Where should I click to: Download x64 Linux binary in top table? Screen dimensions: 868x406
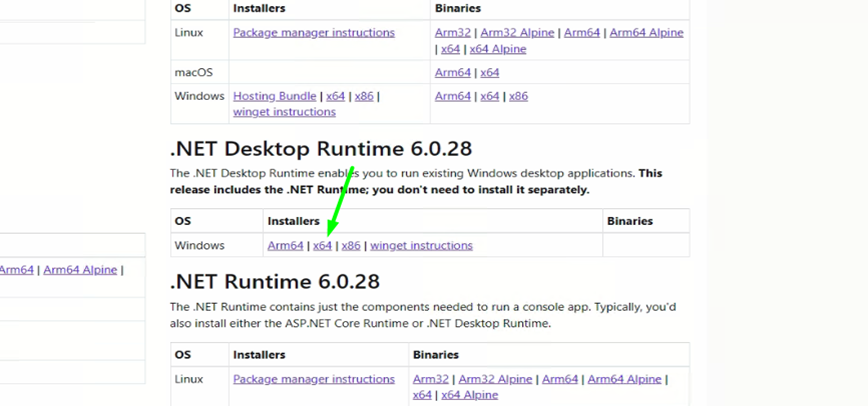pos(451,49)
